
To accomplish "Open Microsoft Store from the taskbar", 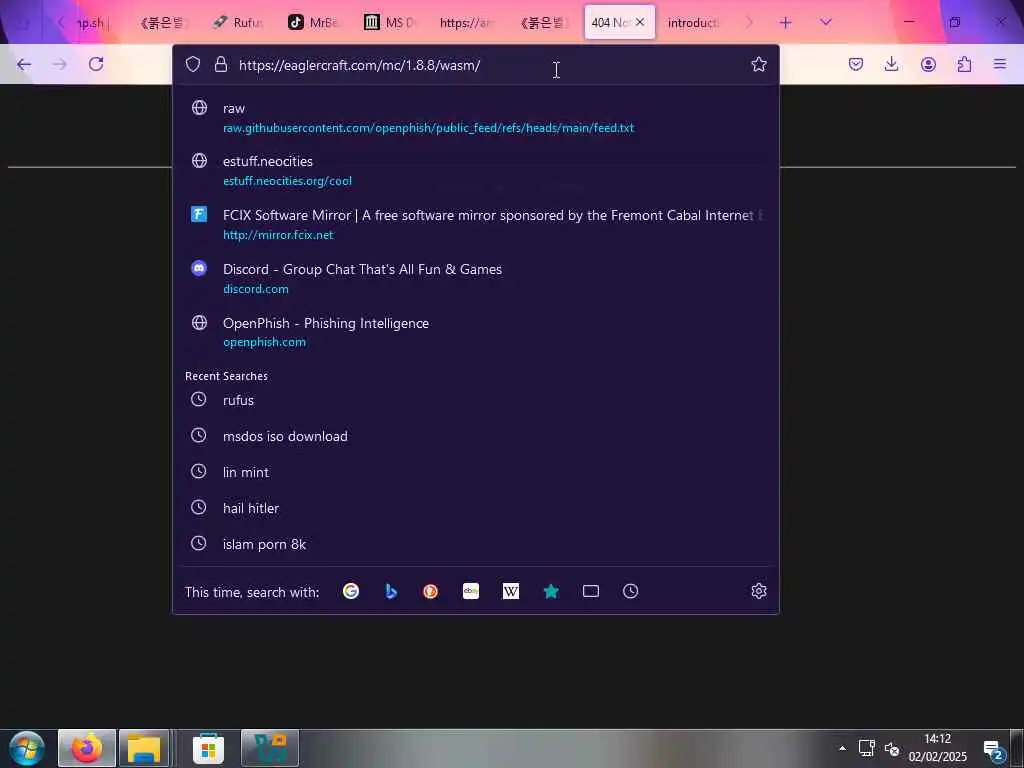I will tap(208, 748).
